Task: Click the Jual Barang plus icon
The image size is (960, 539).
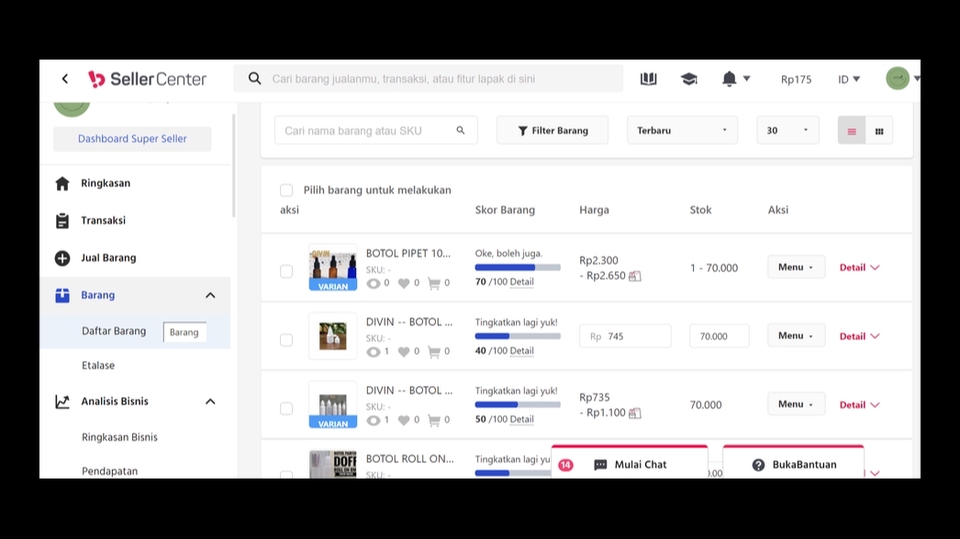Action: pos(62,258)
